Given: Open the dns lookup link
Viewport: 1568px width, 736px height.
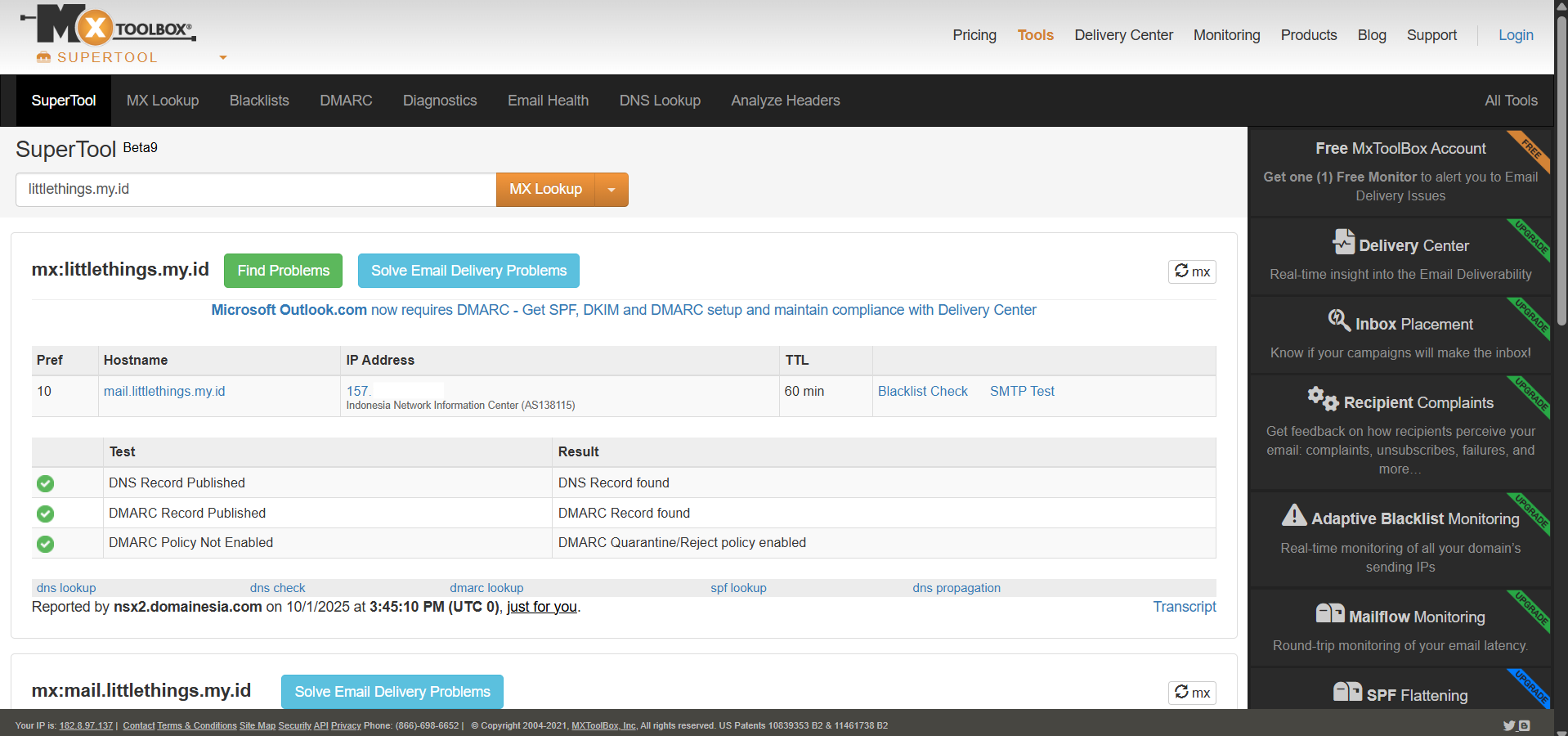Looking at the screenshot, I should (66, 588).
